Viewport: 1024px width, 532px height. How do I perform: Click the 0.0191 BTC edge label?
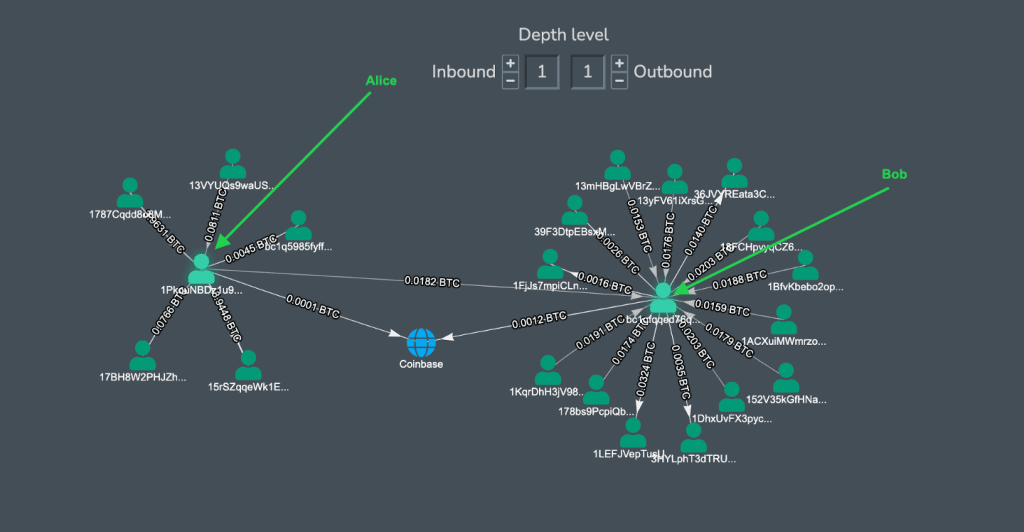tap(600, 333)
